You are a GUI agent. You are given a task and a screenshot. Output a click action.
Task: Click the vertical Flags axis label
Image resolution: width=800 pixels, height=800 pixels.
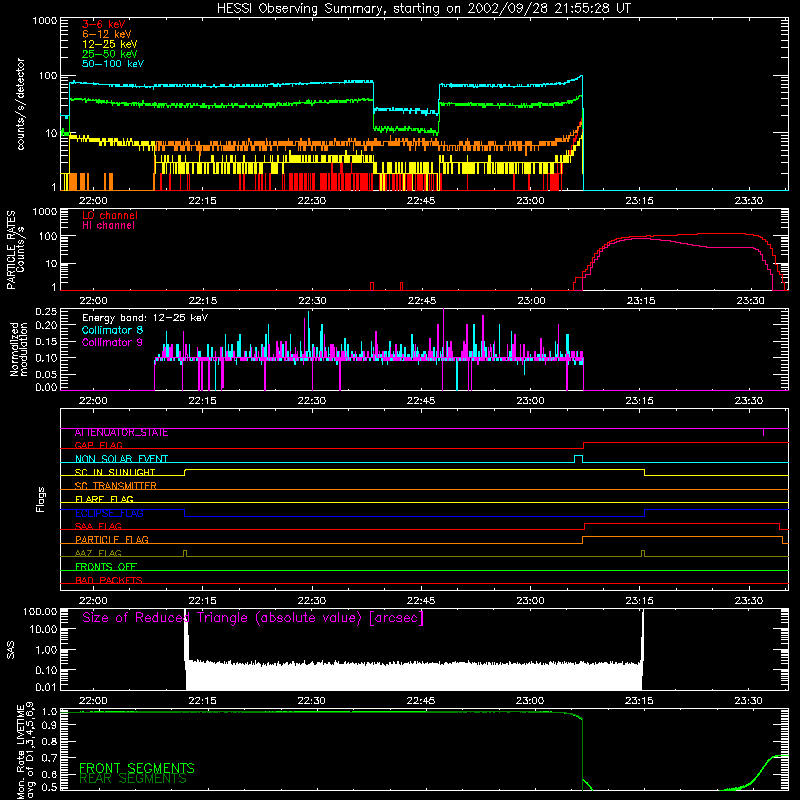click(41, 499)
